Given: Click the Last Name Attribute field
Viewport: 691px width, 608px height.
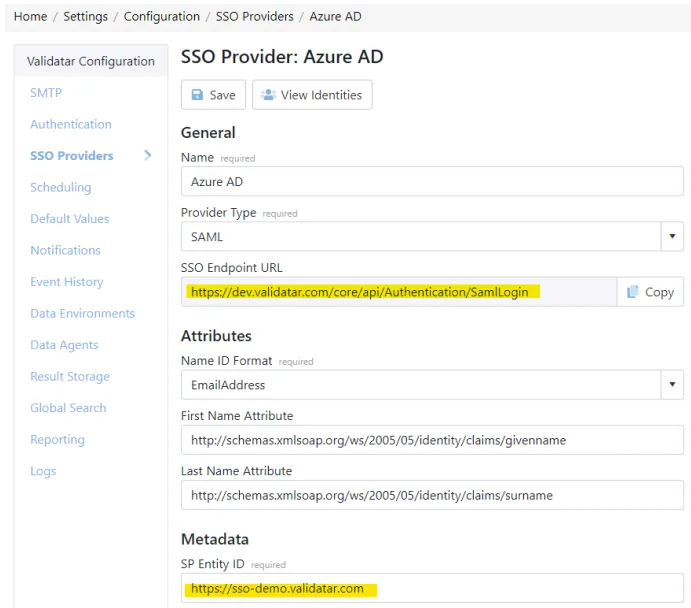Looking at the screenshot, I should (432, 495).
